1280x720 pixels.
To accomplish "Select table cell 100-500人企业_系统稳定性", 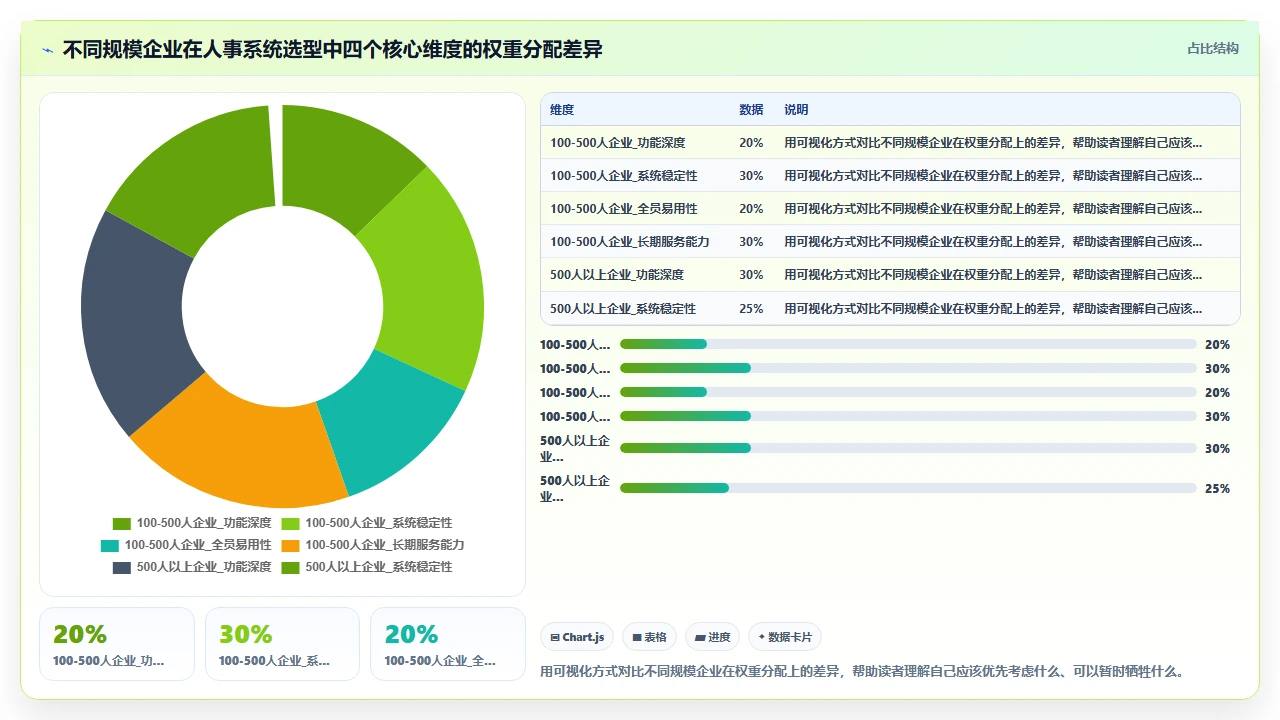I will pyautogui.click(x=624, y=176).
